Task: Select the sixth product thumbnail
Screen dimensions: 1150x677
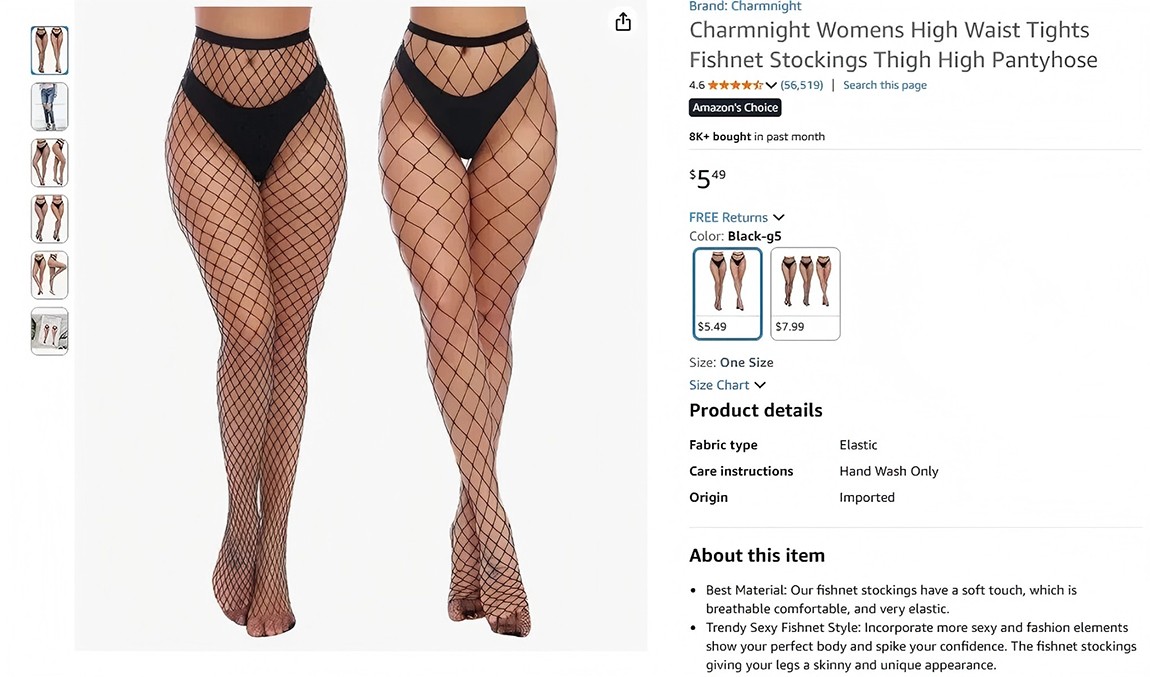Action: 49,331
